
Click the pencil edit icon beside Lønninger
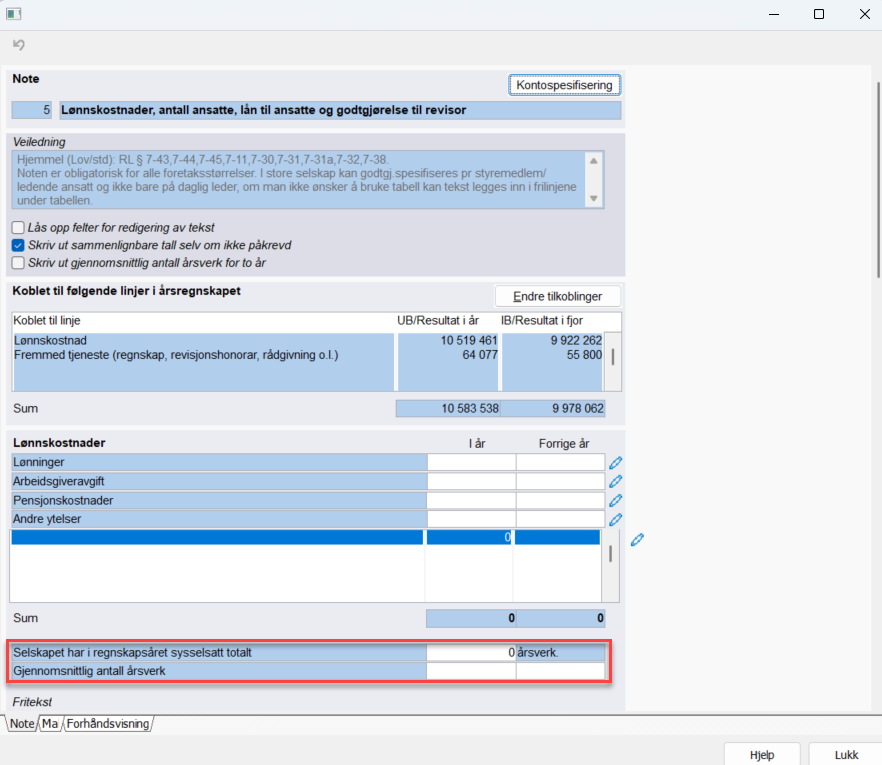[615, 462]
